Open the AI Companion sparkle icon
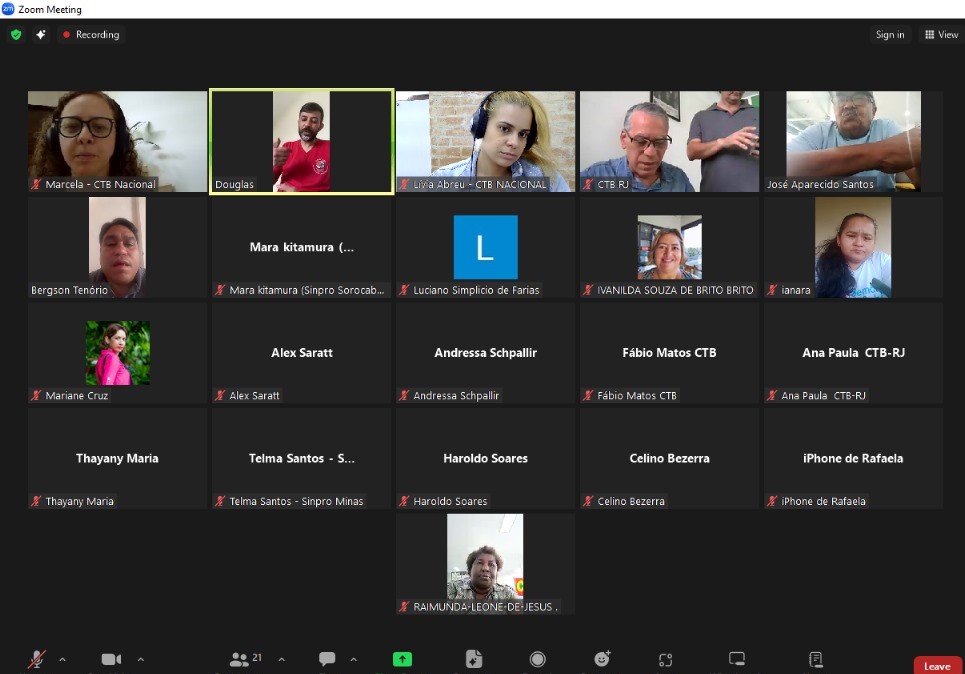This screenshot has height=674, width=965. point(41,35)
